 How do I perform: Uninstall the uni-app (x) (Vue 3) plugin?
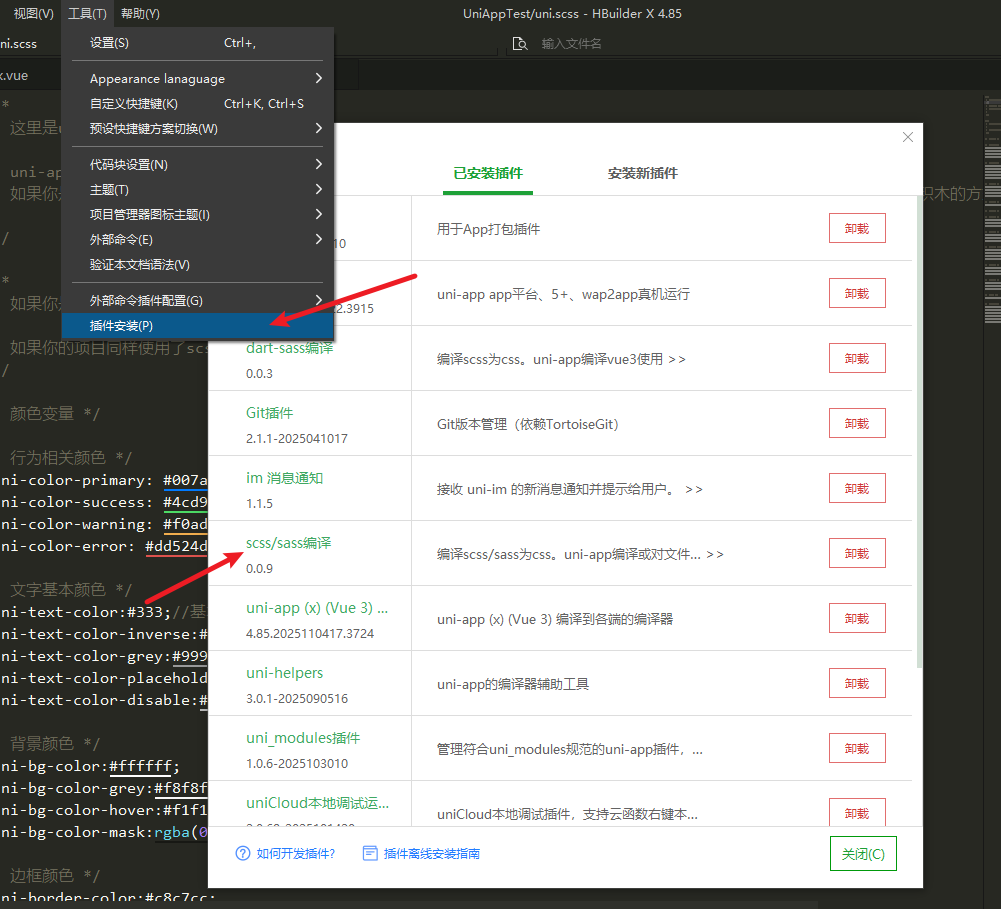[x=857, y=619]
